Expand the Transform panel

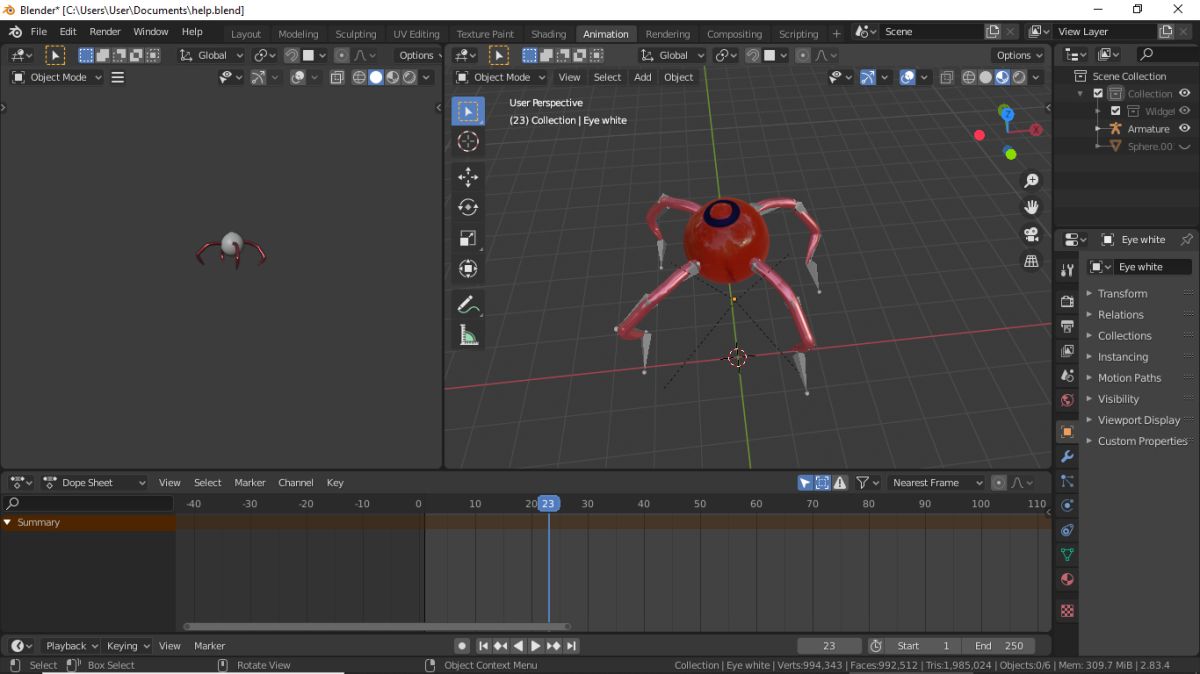(1122, 294)
